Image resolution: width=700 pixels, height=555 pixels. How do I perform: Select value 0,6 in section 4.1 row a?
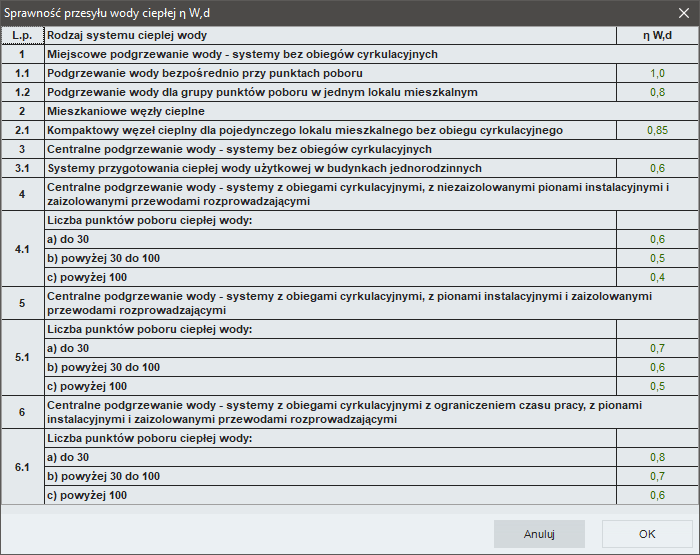click(x=657, y=239)
